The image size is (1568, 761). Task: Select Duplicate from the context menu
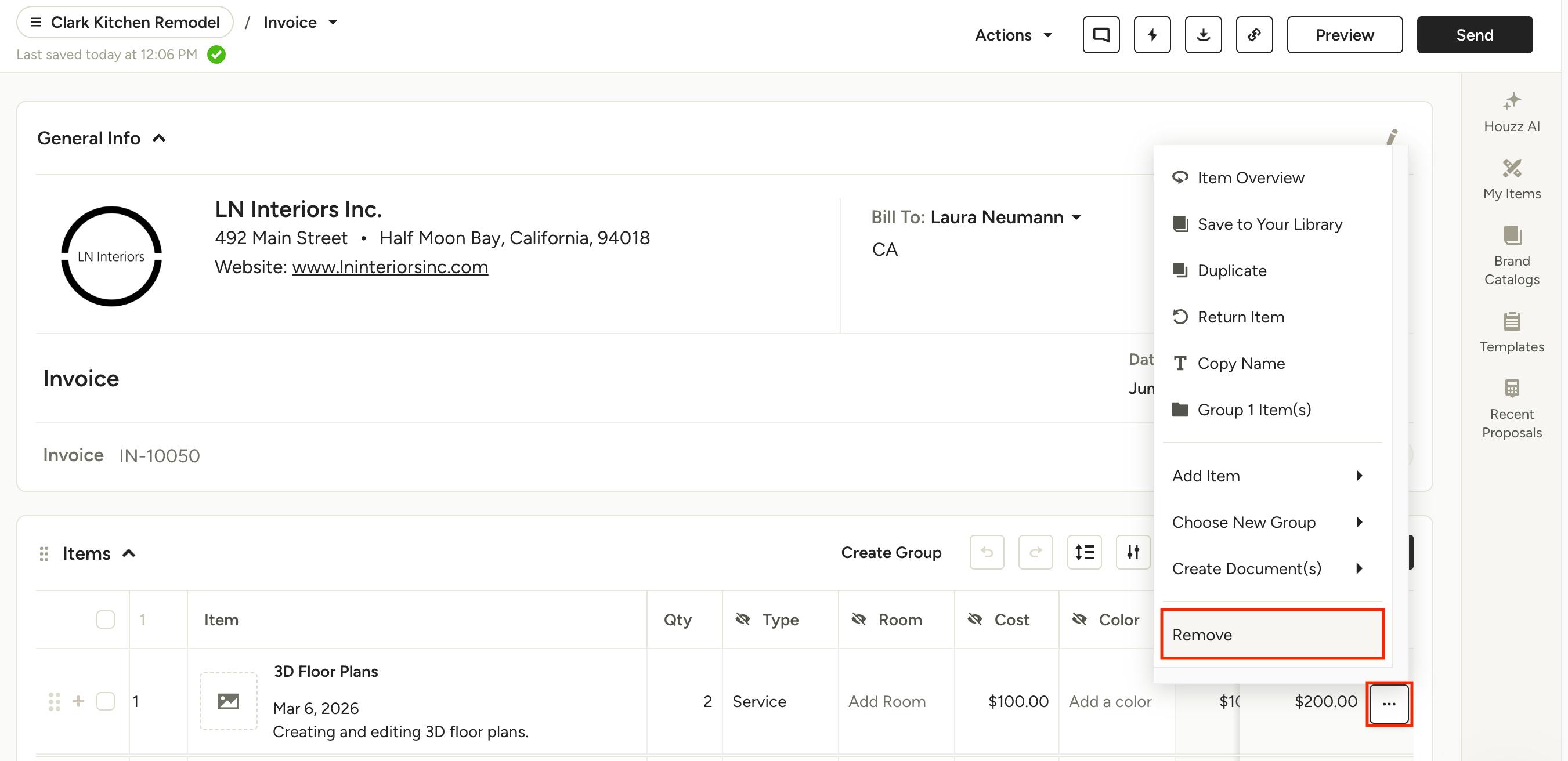[1271, 270]
